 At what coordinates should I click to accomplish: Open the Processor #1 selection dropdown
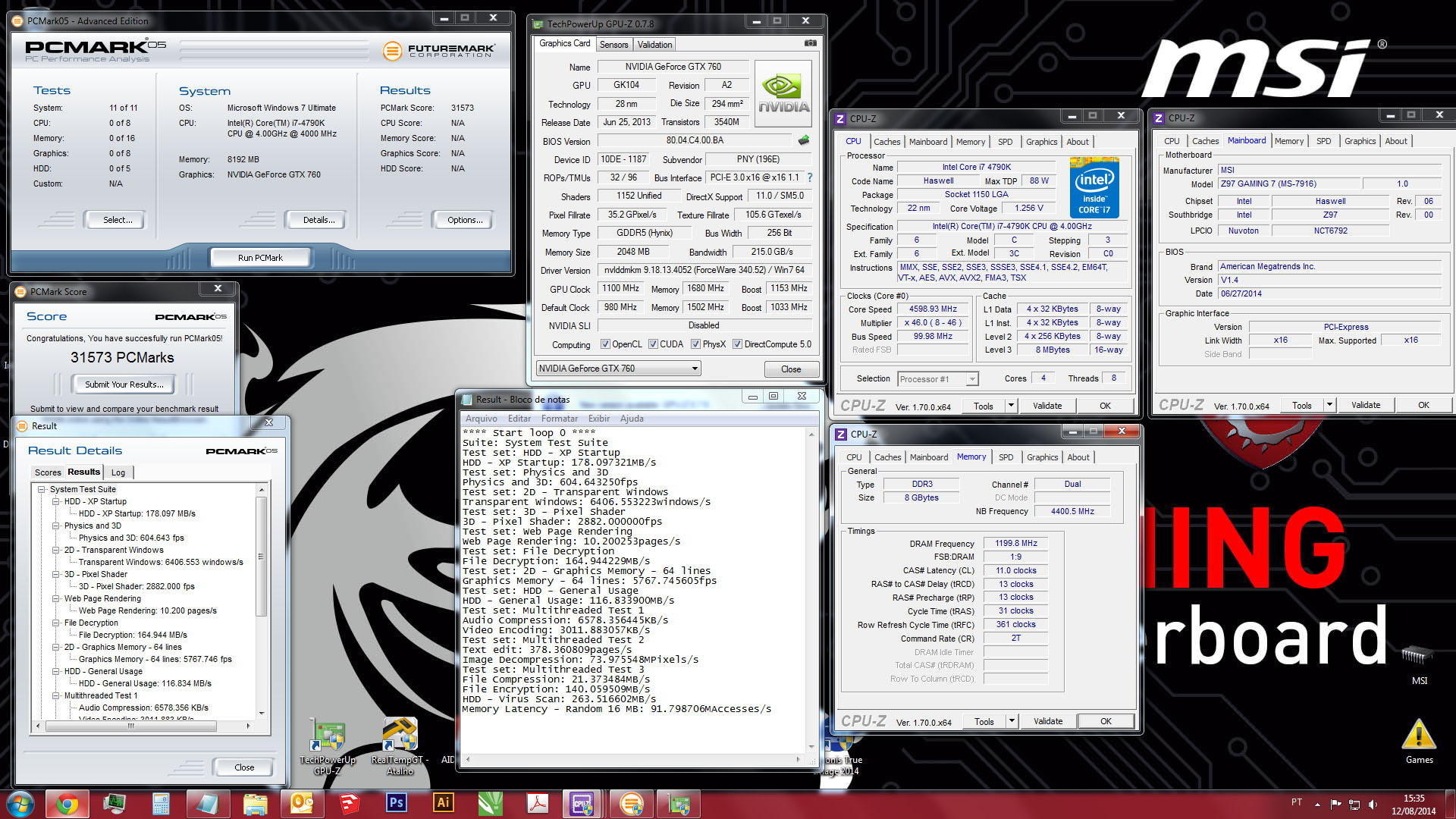click(938, 379)
